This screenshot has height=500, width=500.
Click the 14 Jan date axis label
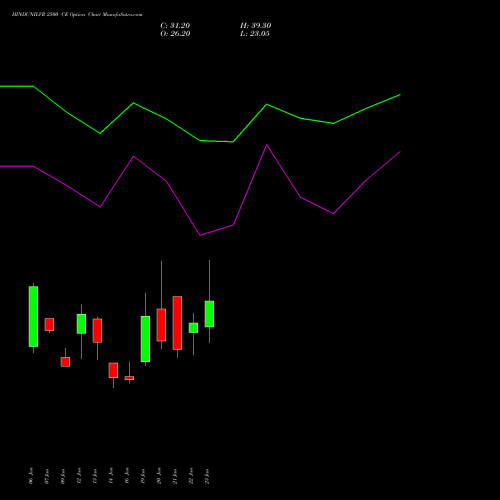coord(111,476)
